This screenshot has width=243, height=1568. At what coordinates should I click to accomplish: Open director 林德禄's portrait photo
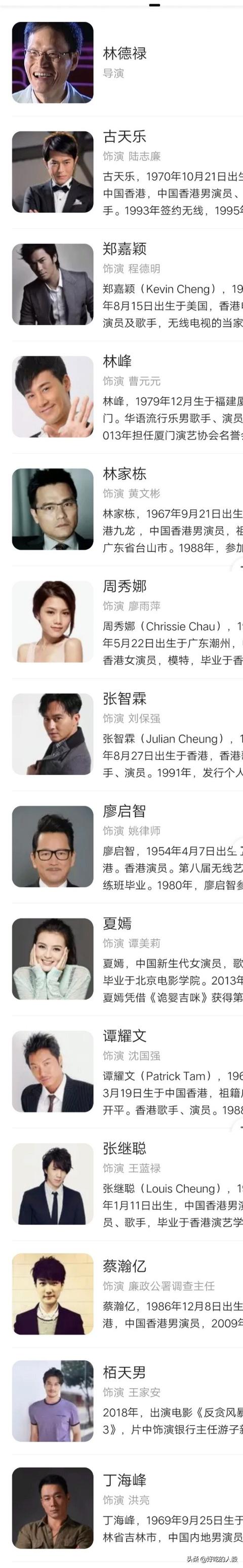point(53,63)
